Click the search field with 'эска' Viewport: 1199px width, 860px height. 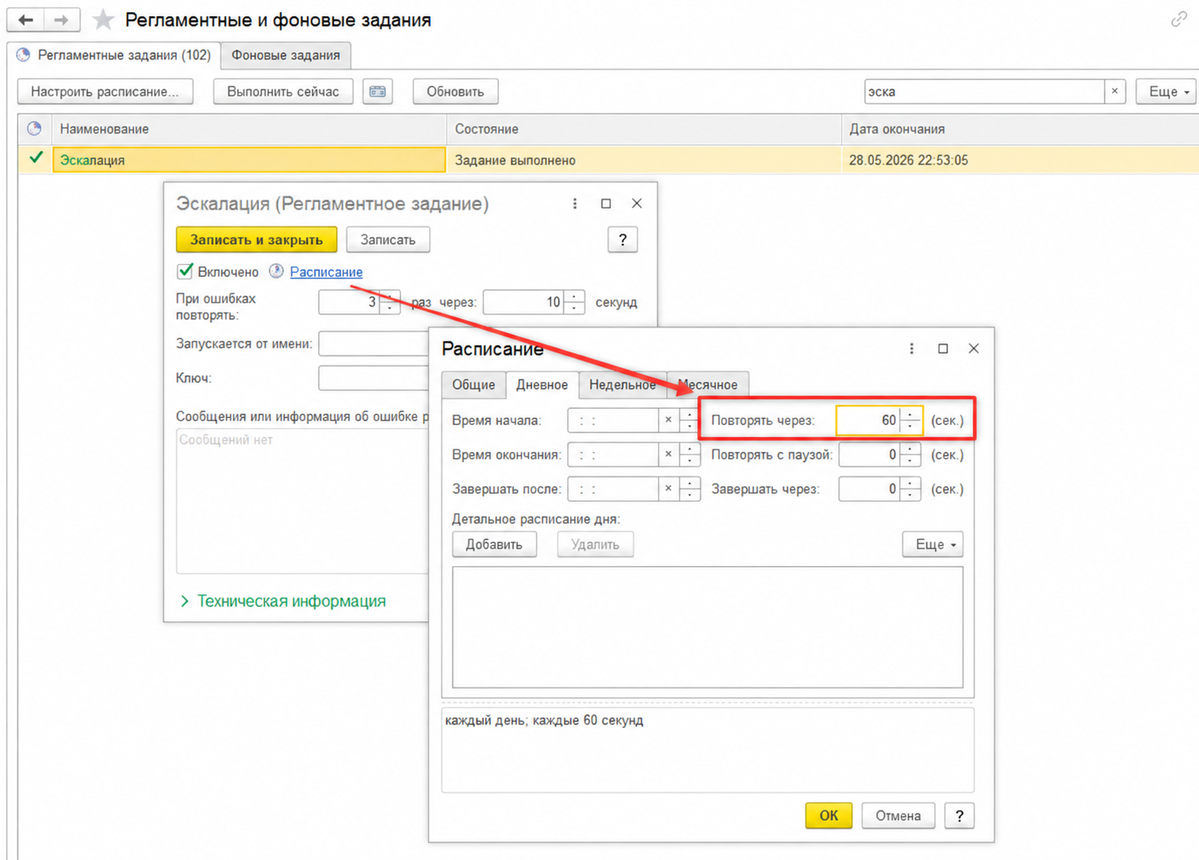click(985, 92)
